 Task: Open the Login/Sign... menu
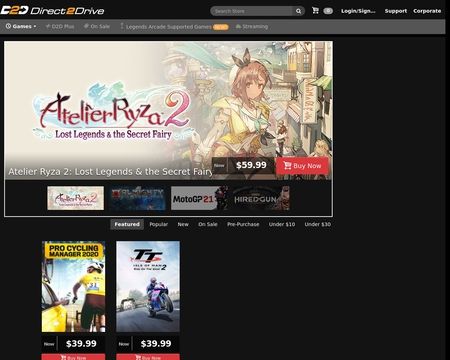[358, 11]
